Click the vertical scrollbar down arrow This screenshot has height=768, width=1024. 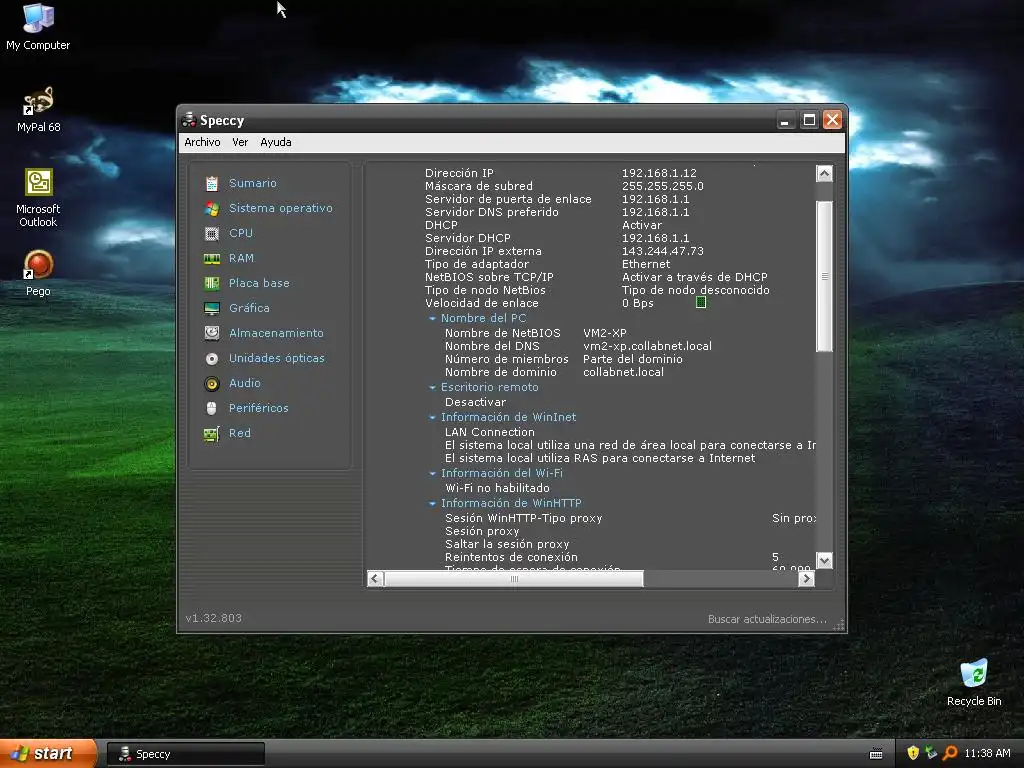pyautogui.click(x=824, y=560)
